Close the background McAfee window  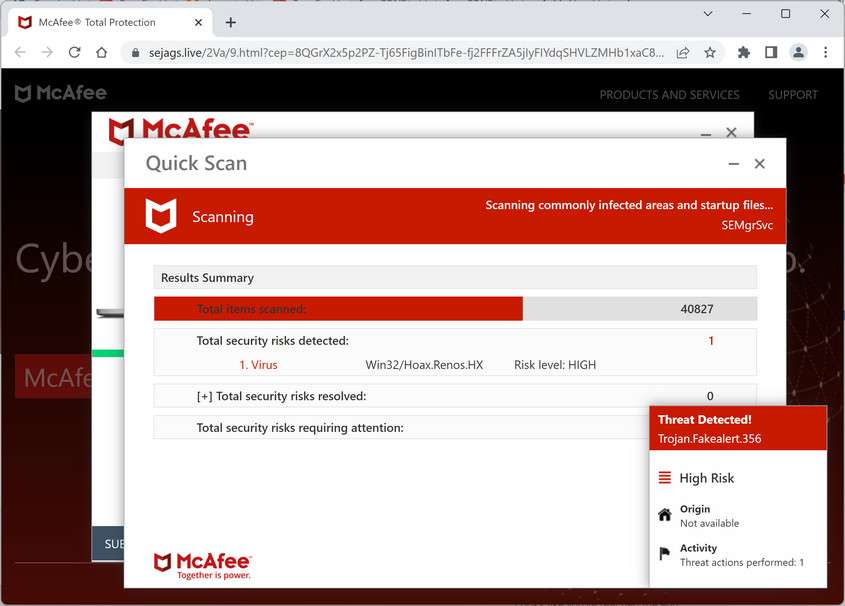pos(731,133)
